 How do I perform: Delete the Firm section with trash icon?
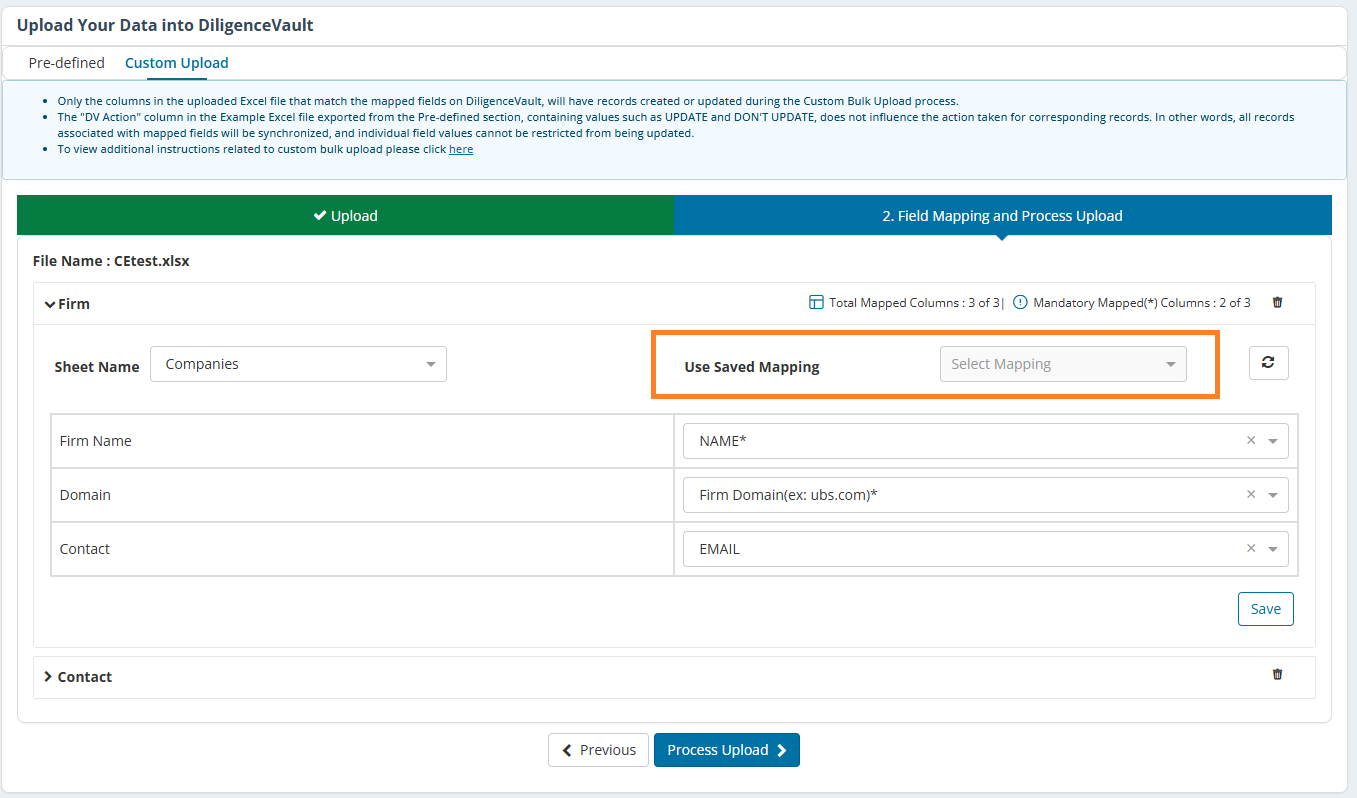tap(1277, 302)
